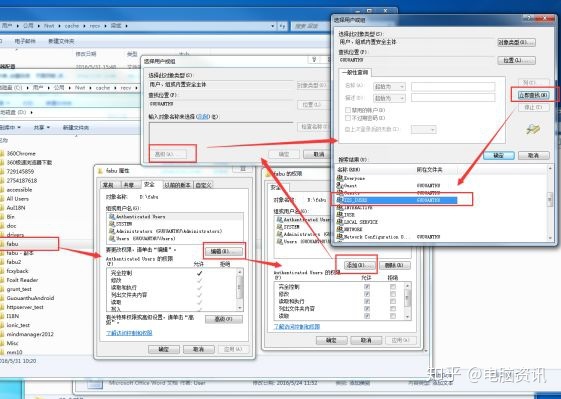Click the IIS_IUSRS group icon in search results
This screenshot has width=561, height=399.
click(340, 200)
